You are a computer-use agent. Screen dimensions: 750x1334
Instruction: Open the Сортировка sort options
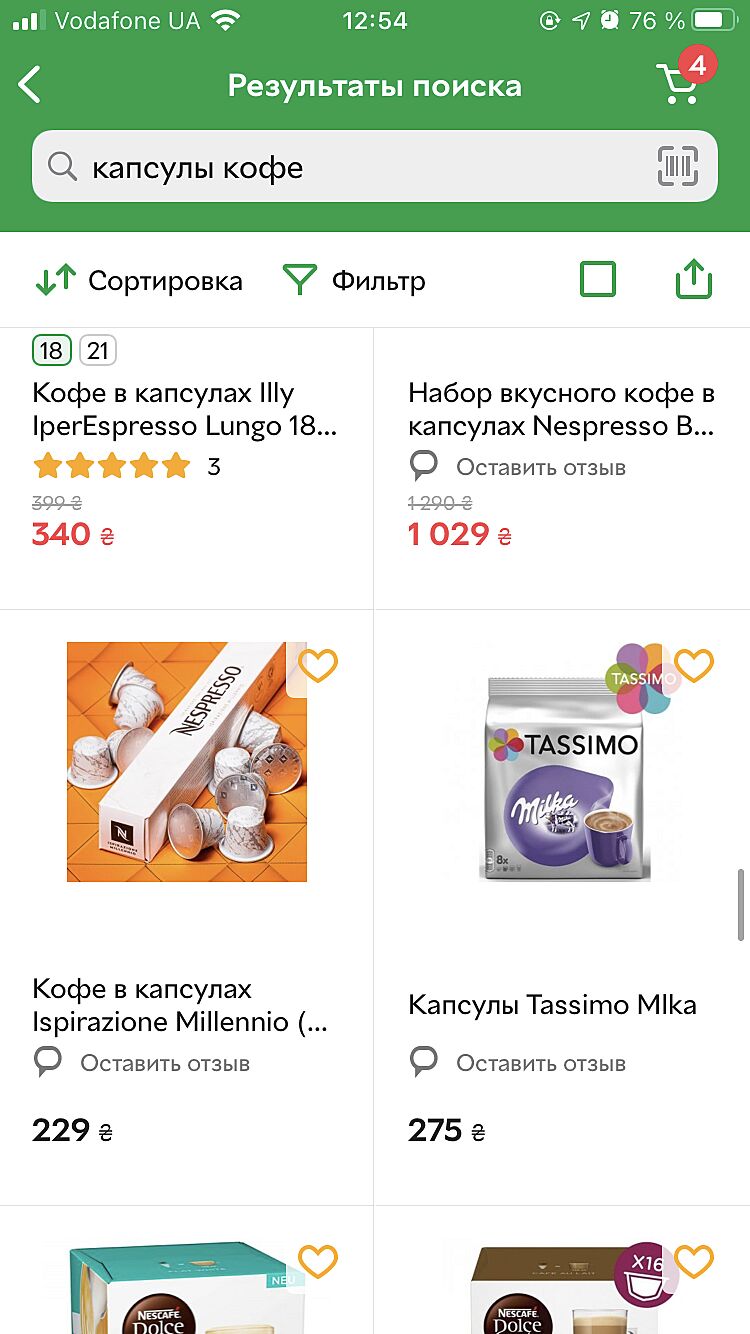click(x=139, y=281)
